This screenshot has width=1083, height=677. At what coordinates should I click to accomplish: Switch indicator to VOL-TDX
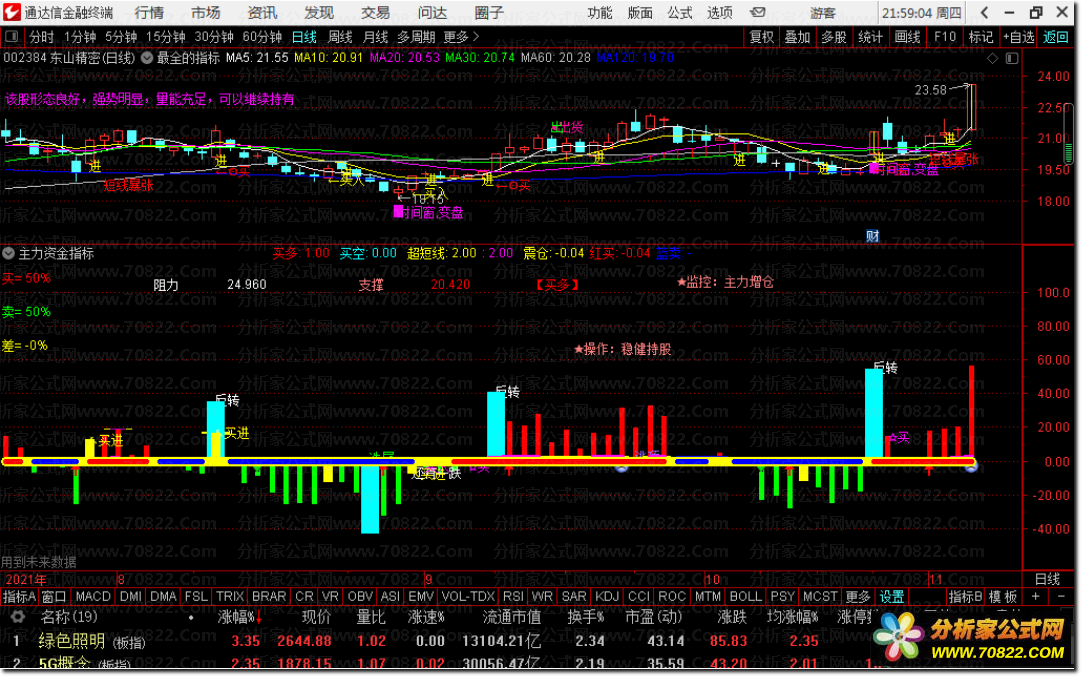pyautogui.click(x=468, y=598)
